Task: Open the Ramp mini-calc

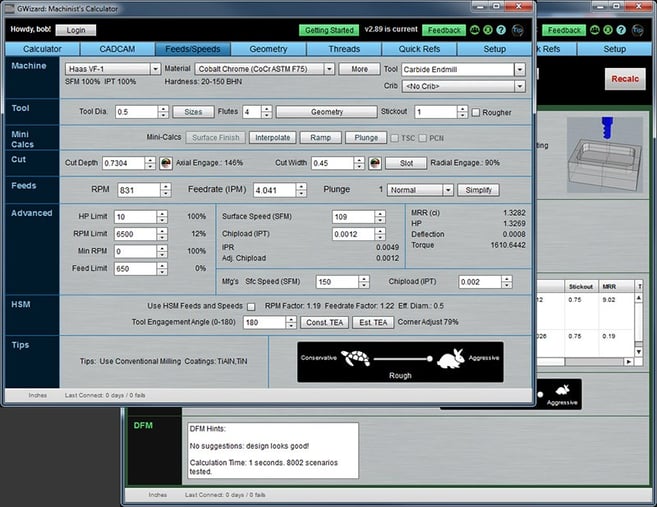Action: (x=321, y=138)
